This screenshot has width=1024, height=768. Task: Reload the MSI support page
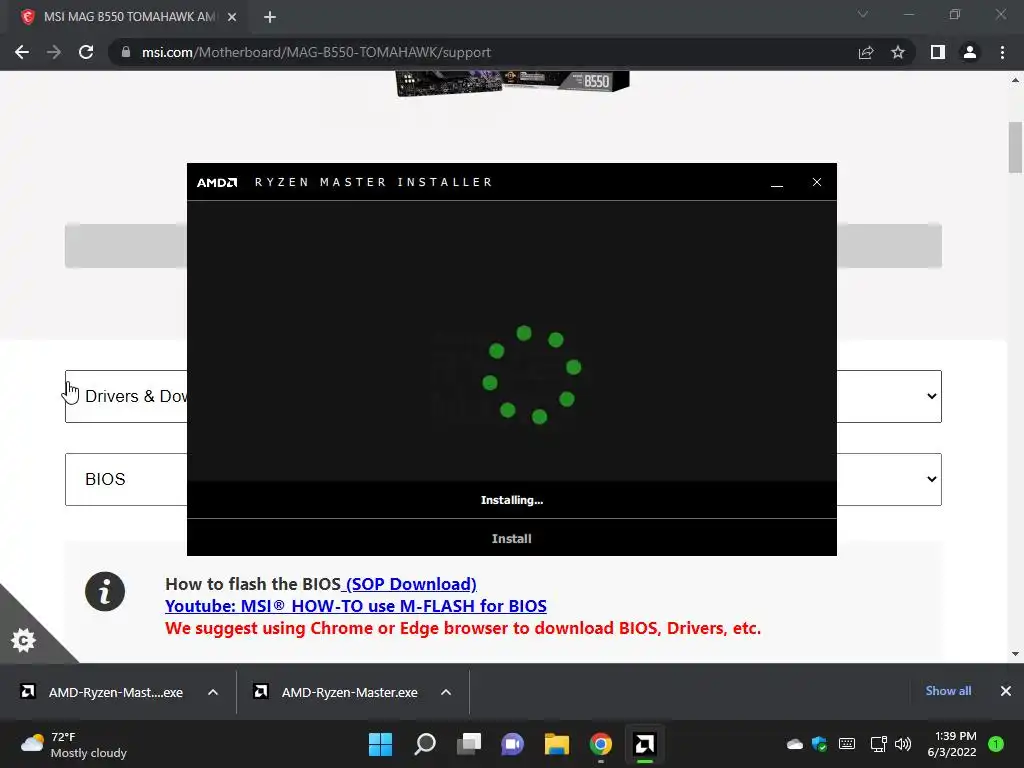tap(86, 52)
